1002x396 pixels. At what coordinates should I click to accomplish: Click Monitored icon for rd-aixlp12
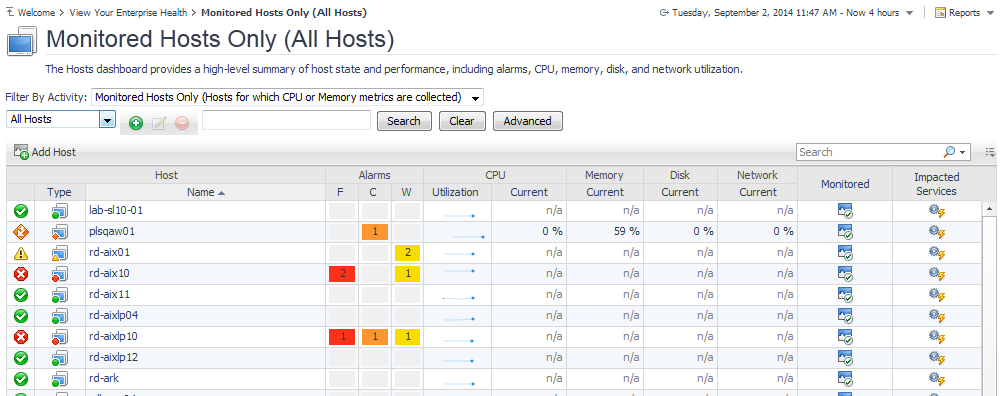845,358
